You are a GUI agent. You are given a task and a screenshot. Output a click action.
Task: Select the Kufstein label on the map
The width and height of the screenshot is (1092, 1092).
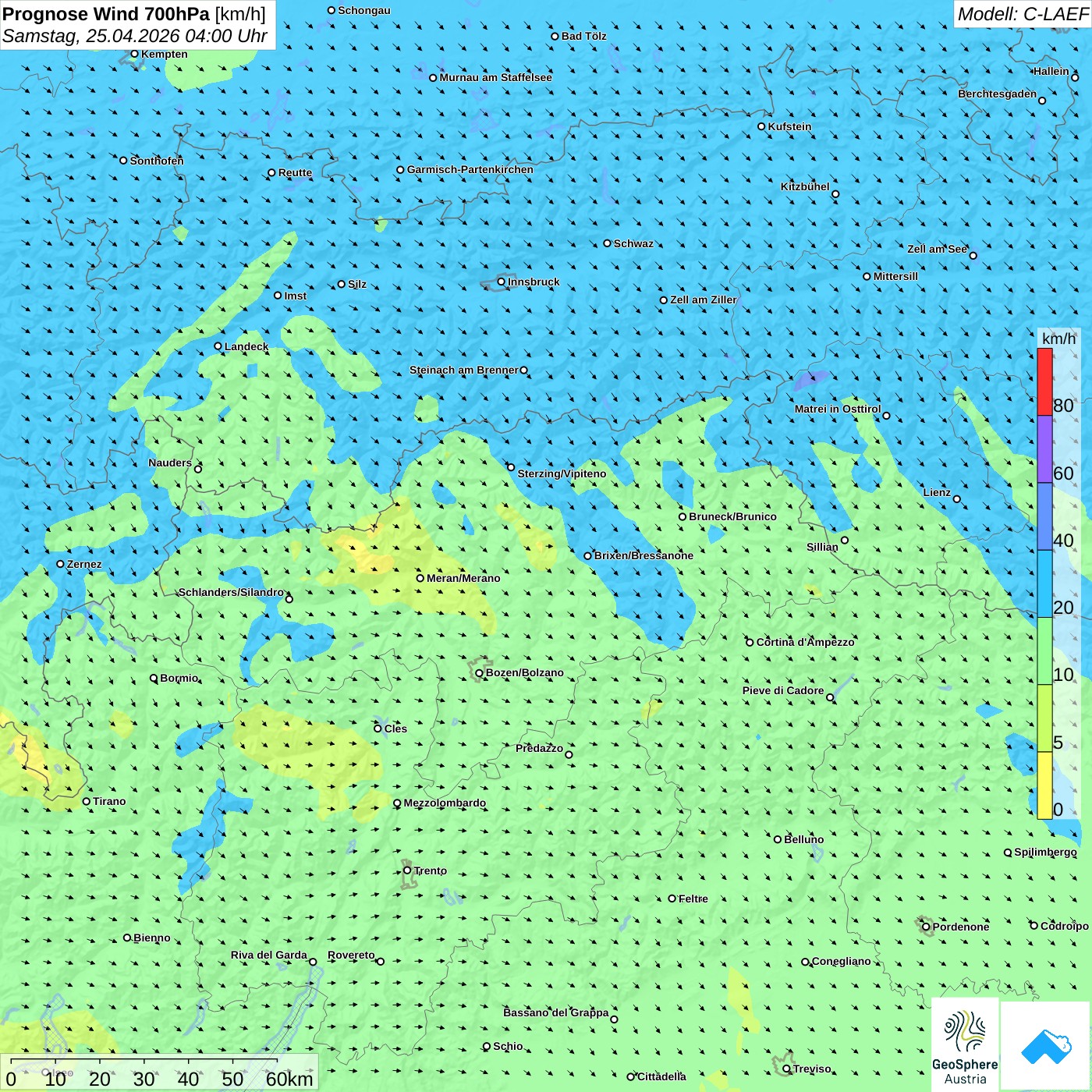[789, 126]
